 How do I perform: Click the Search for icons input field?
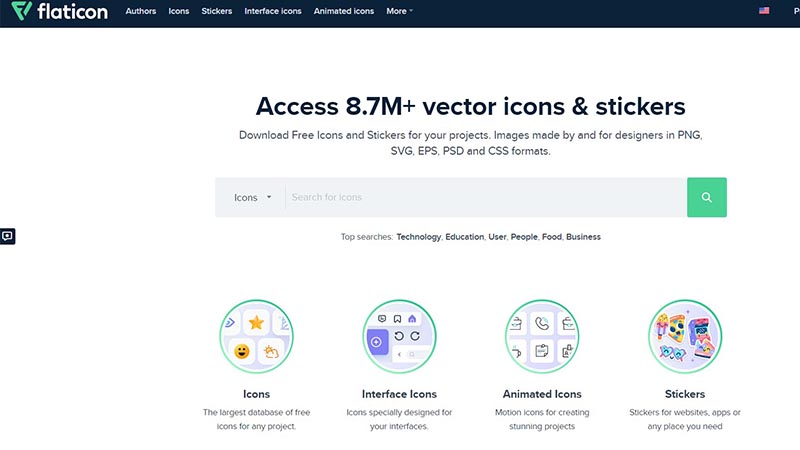[486, 197]
